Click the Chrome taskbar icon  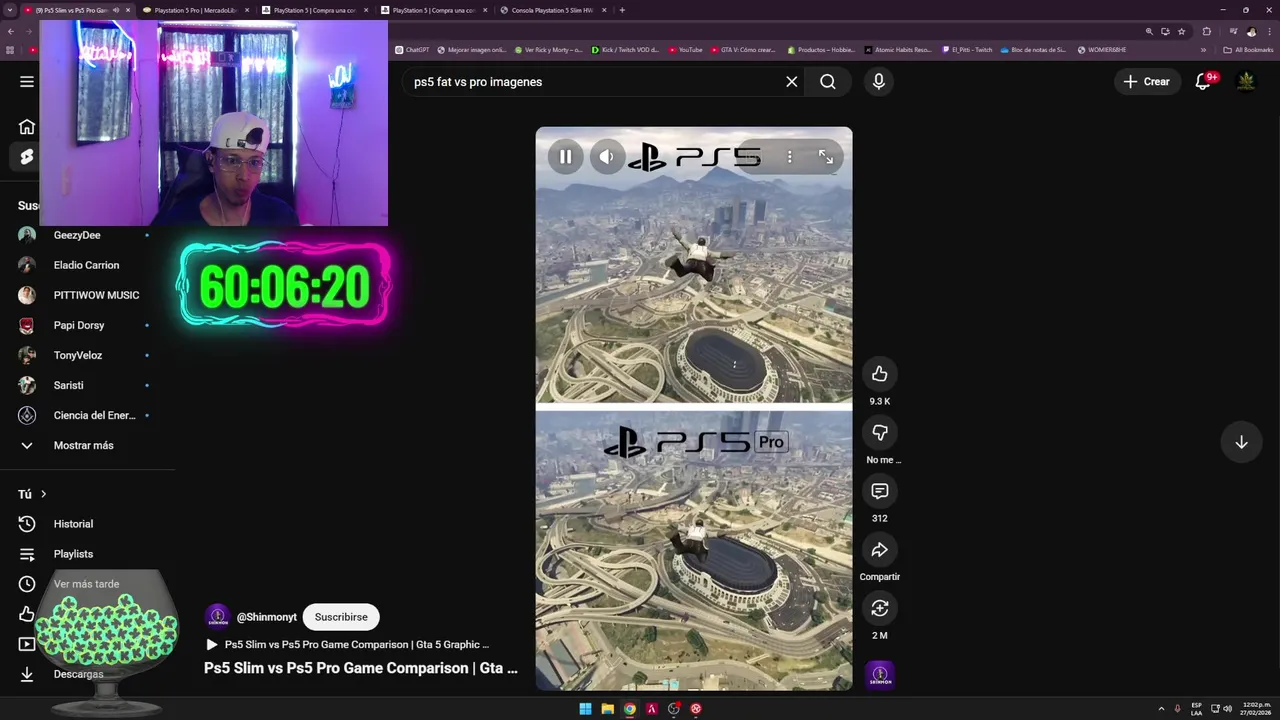point(629,709)
